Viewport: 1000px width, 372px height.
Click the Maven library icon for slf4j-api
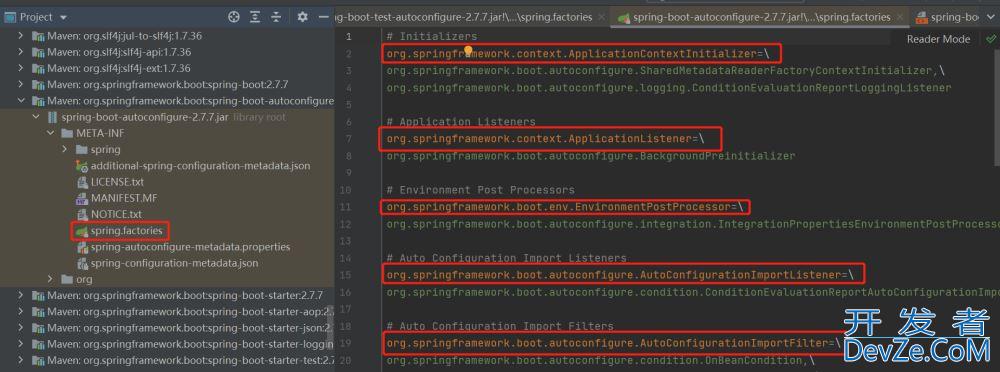pyautogui.click(x=37, y=52)
